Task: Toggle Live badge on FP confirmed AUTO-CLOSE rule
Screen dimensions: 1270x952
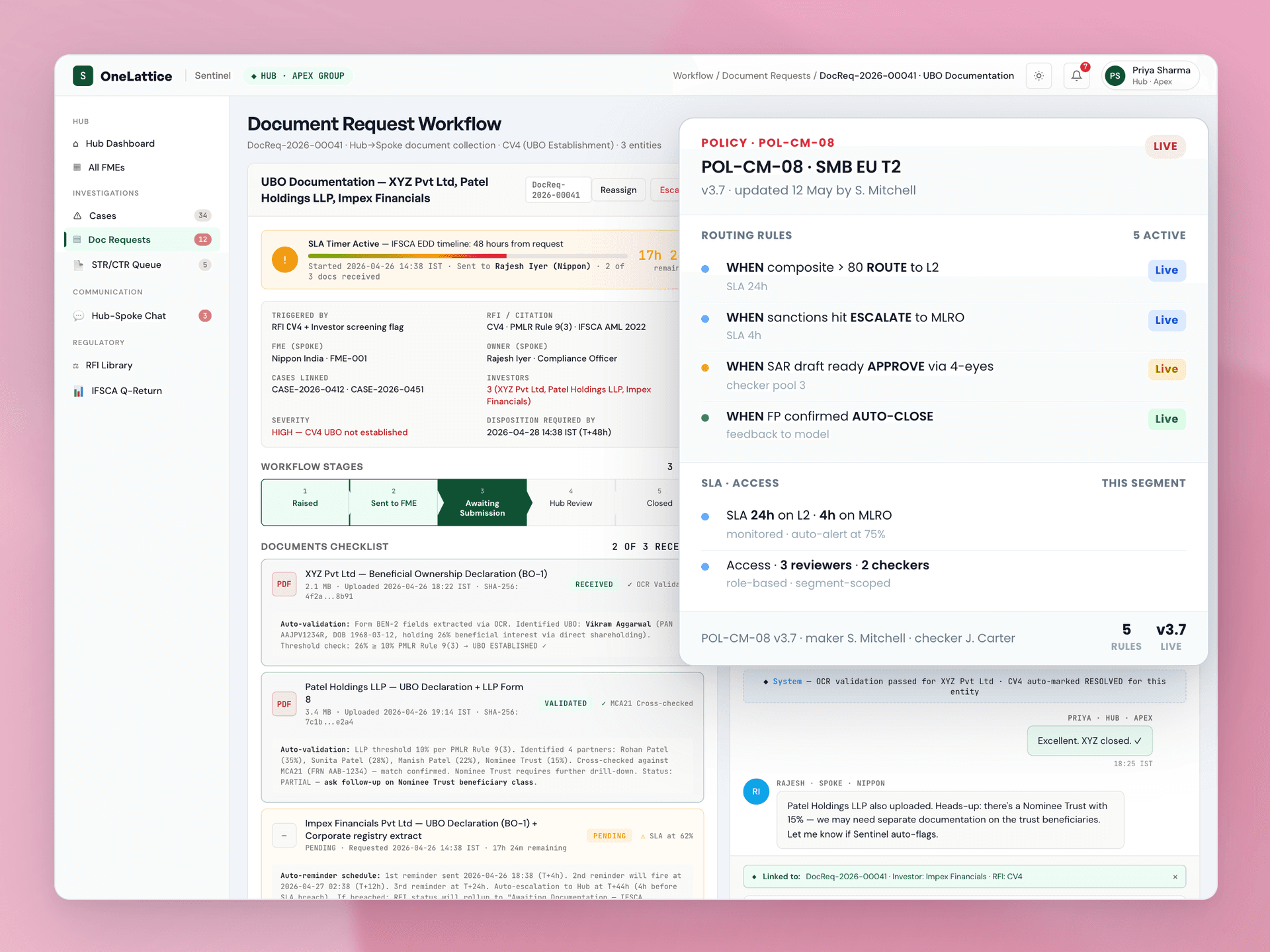Action: click(x=1166, y=419)
